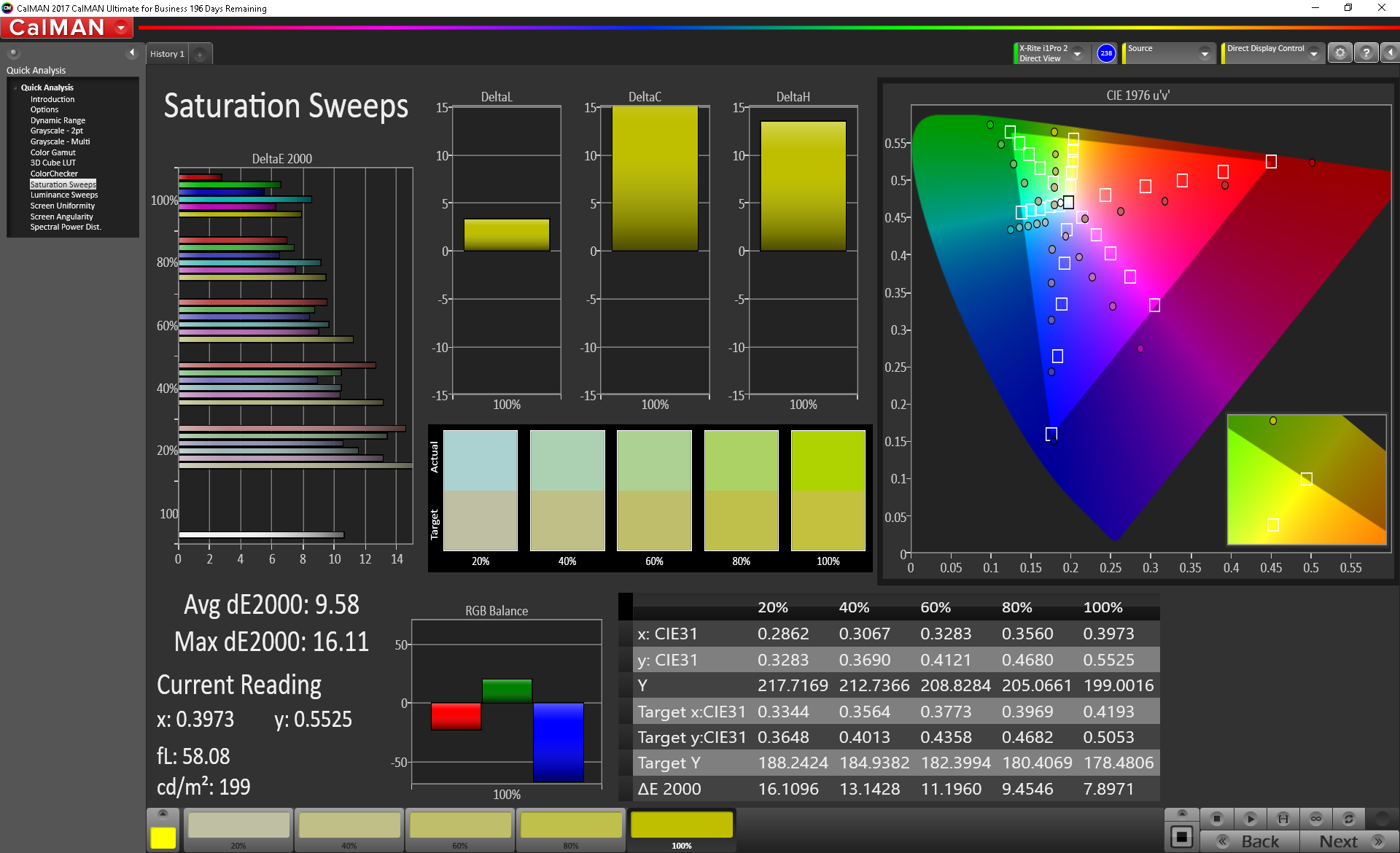Collapse the Quick Analysis sidebar arrow
This screenshot has height=853, width=1400.
click(132, 52)
